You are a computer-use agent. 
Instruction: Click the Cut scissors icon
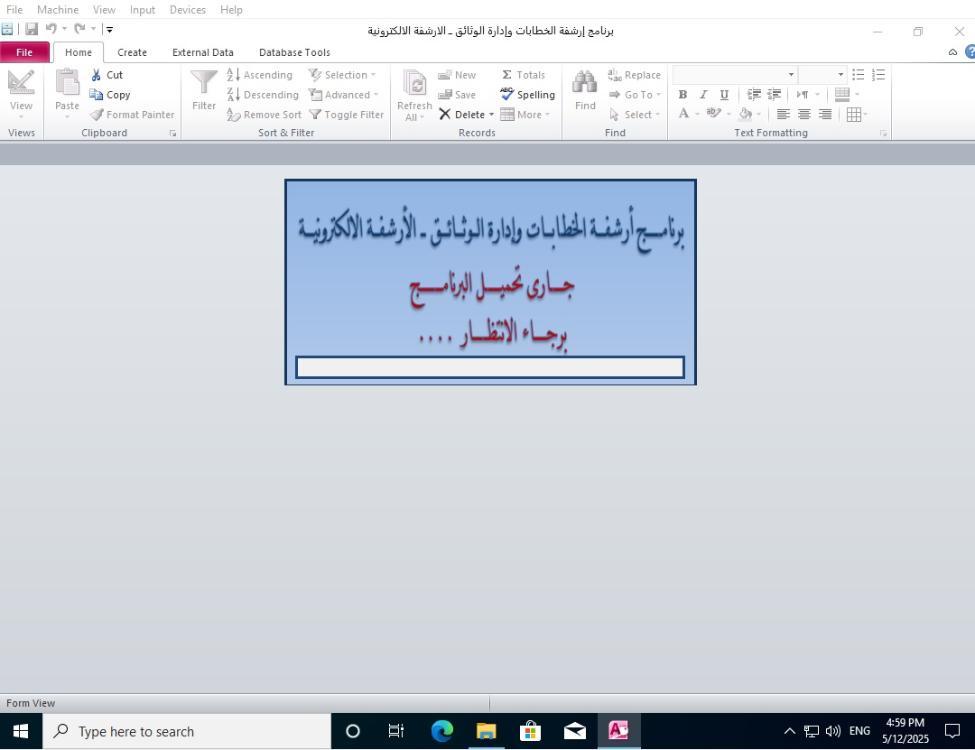click(x=96, y=75)
